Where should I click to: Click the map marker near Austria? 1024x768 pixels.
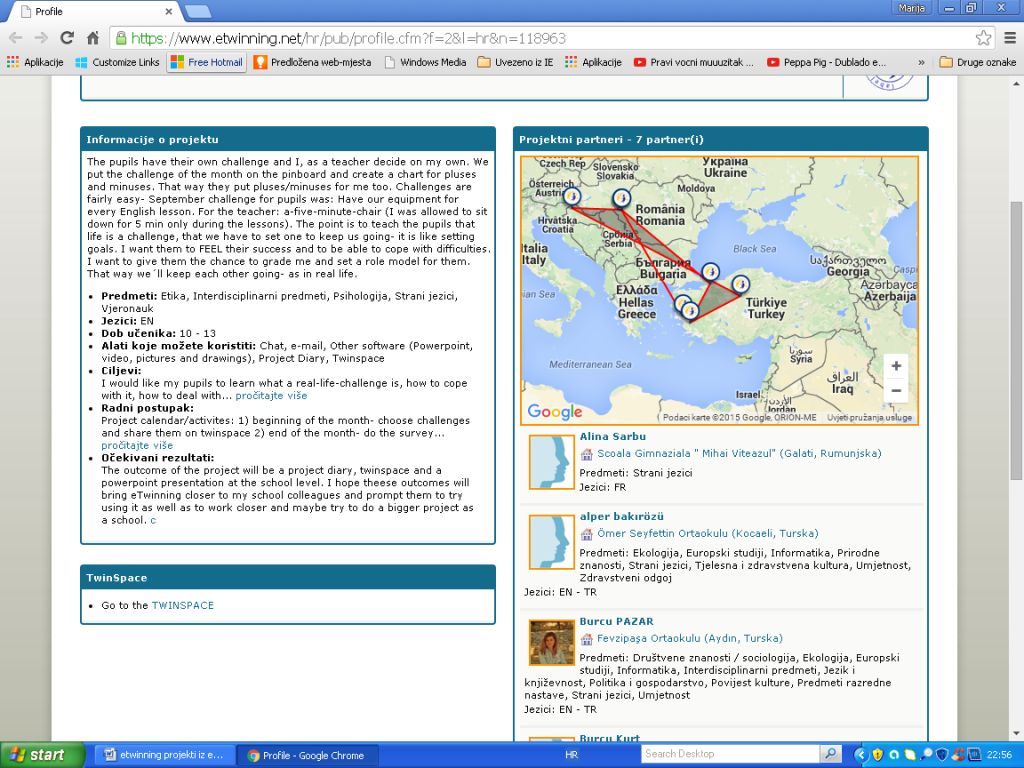pyautogui.click(x=571, y=196)
